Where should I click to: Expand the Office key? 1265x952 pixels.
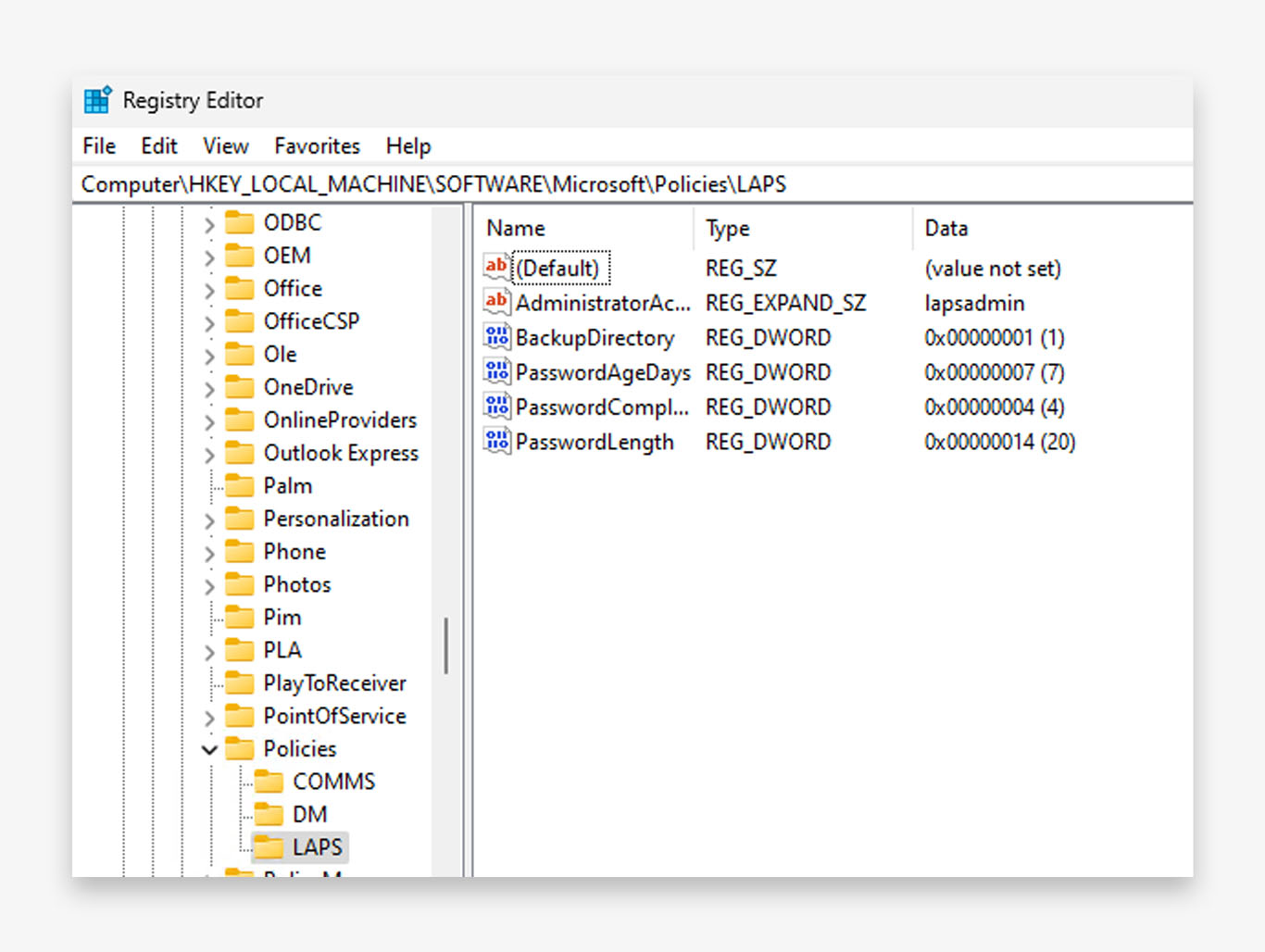(x=209, y=290)
